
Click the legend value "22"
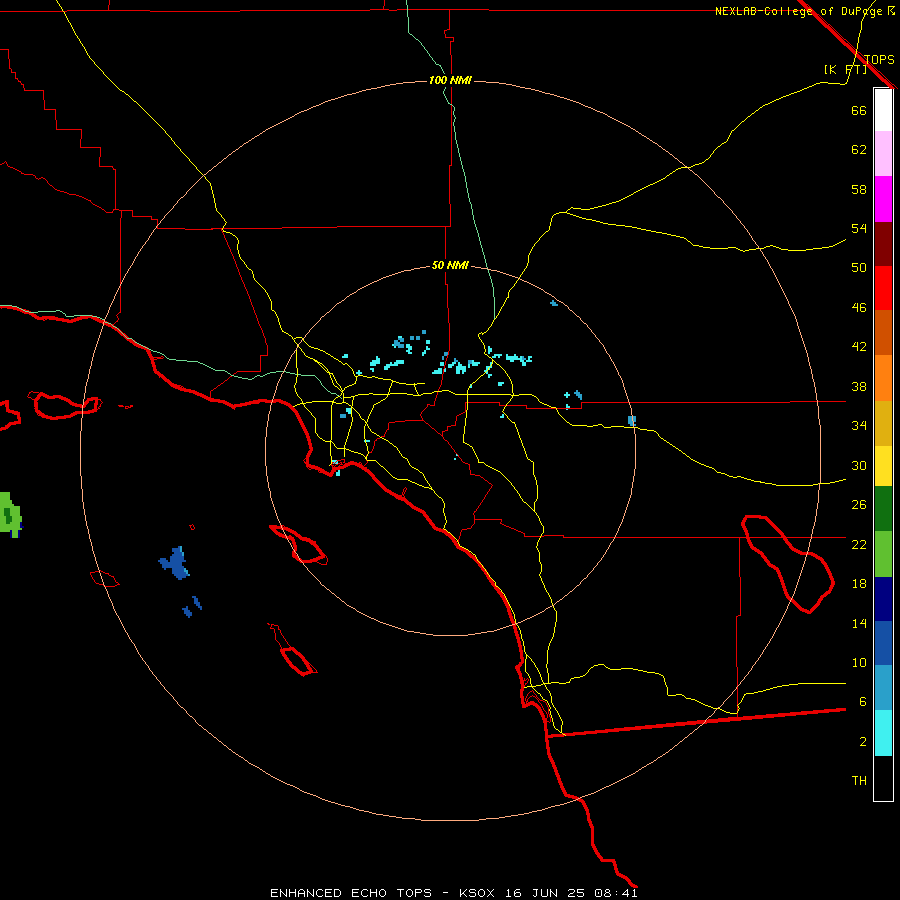859,544
